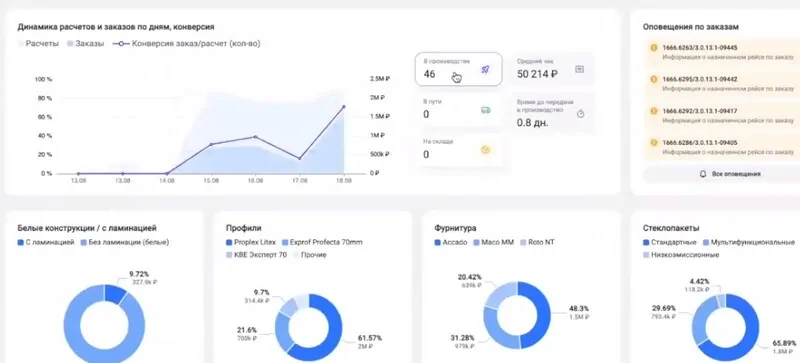Toggle the Заказы series in chart legend

86,44
